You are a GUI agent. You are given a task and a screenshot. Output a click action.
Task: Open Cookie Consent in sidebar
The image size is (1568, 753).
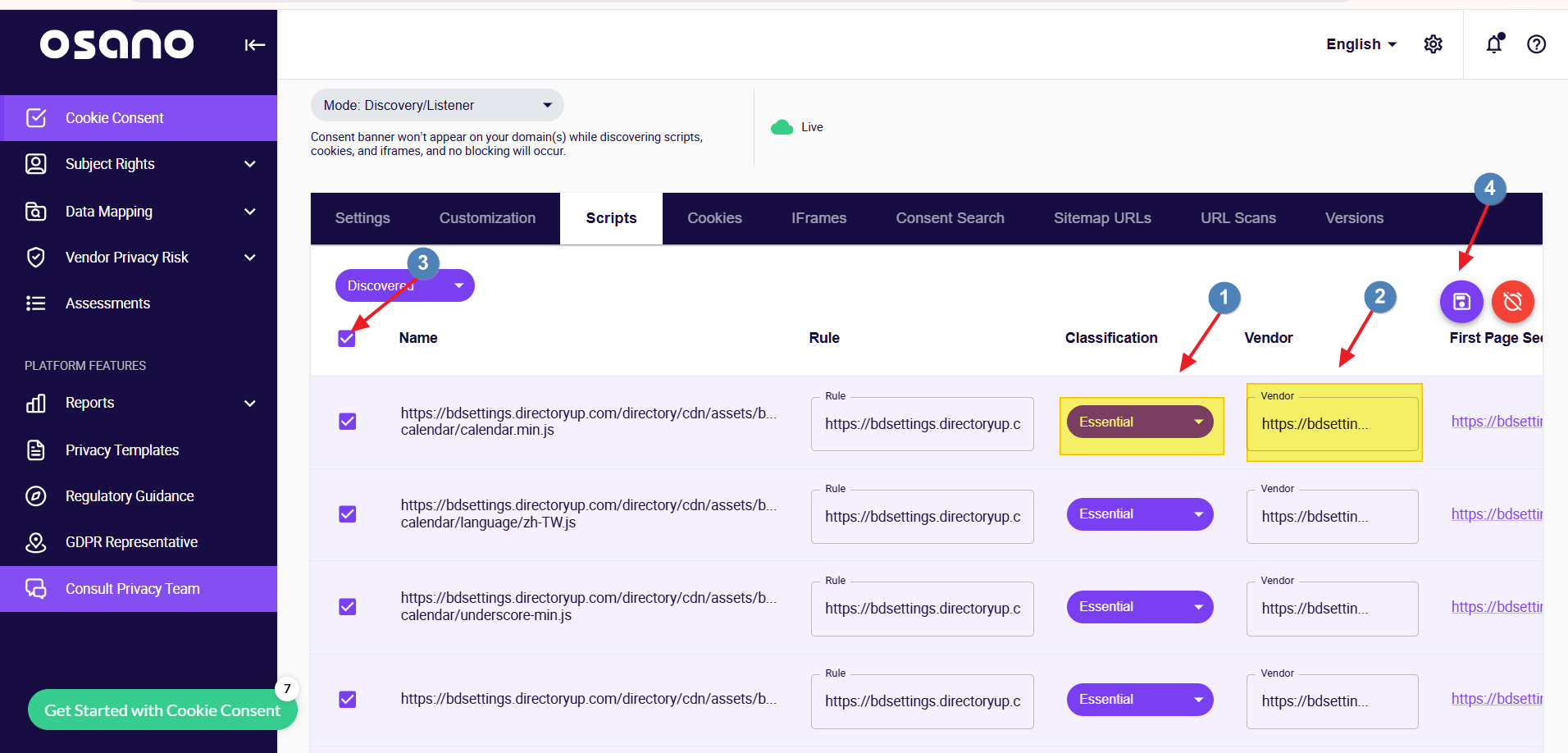tap(139, 118)
